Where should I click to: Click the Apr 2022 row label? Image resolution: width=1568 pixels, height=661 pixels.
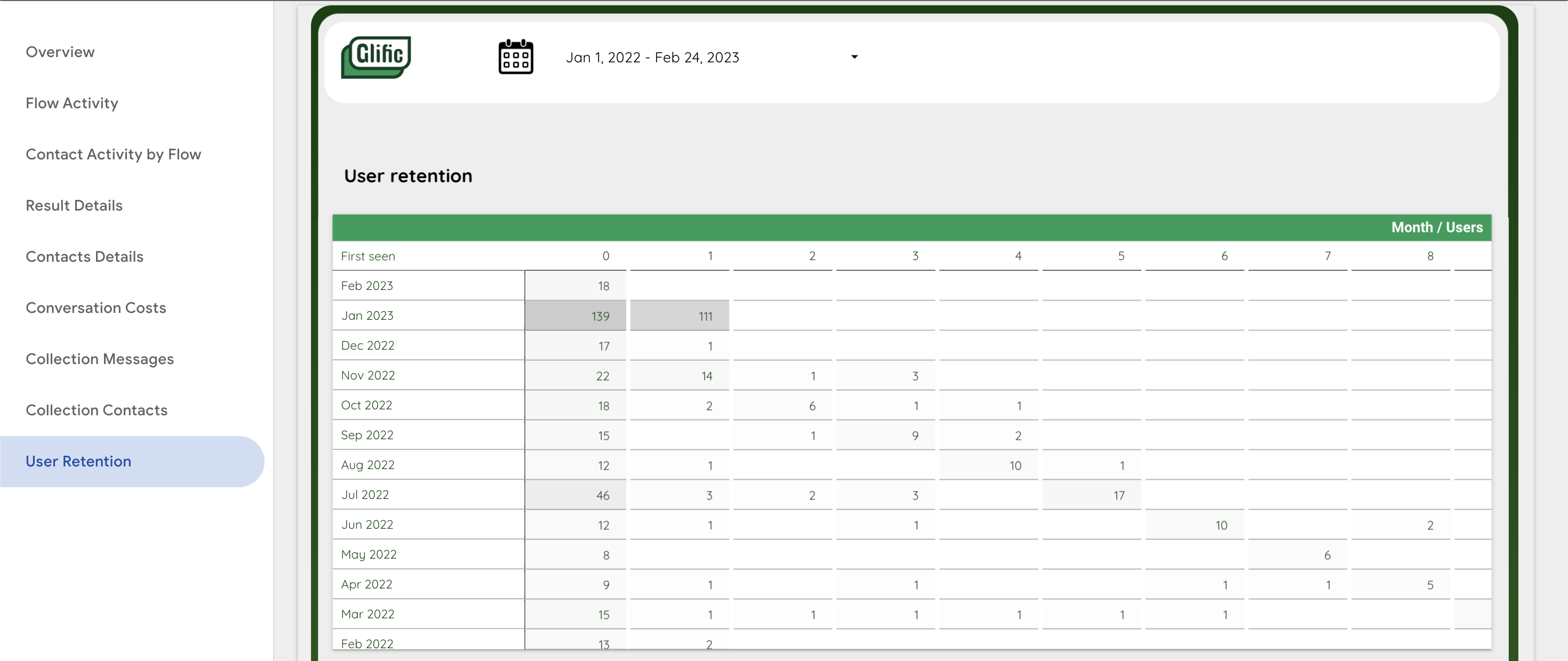[366, 584]
